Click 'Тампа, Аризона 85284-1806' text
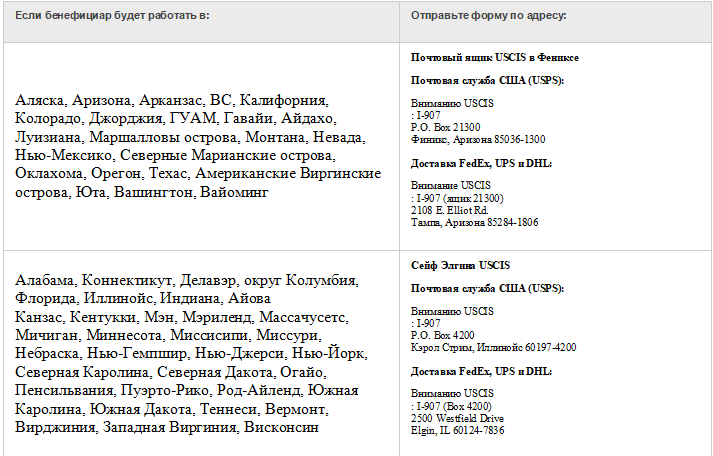The image size is (713, 456). pos(474,222)
